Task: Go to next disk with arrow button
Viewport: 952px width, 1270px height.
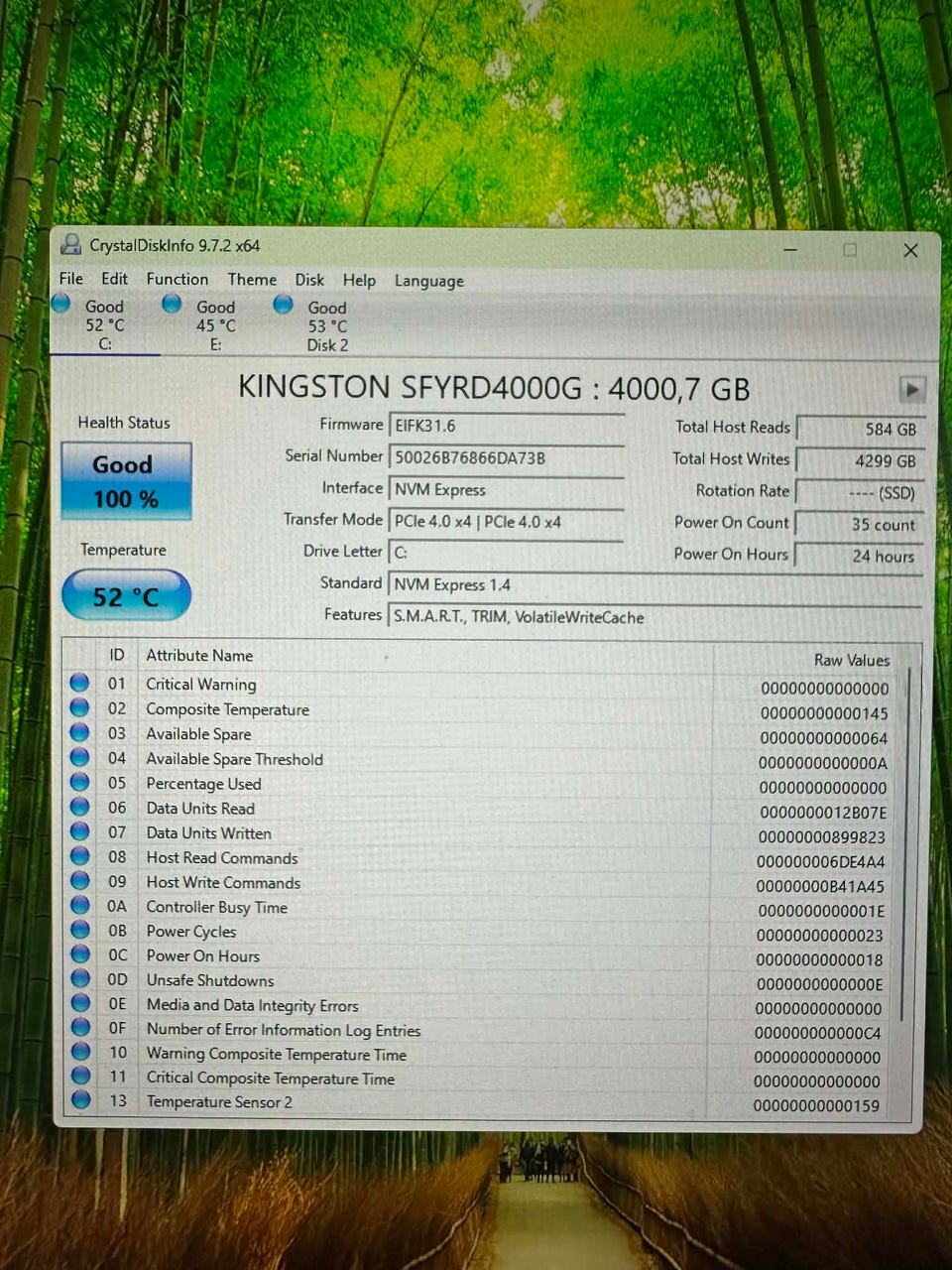Action: 911,389
